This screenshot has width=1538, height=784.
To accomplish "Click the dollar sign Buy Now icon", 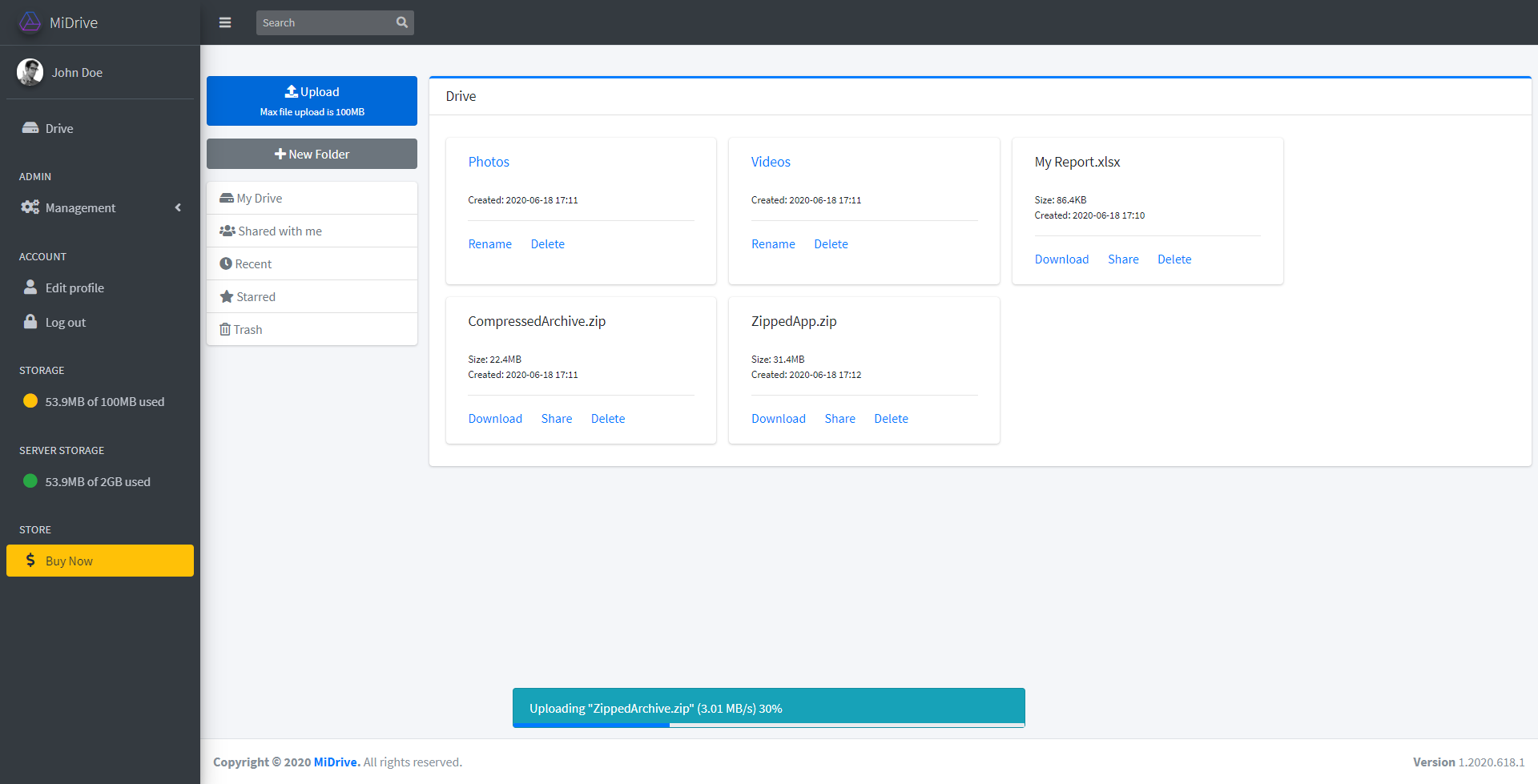I will point(30,561).
